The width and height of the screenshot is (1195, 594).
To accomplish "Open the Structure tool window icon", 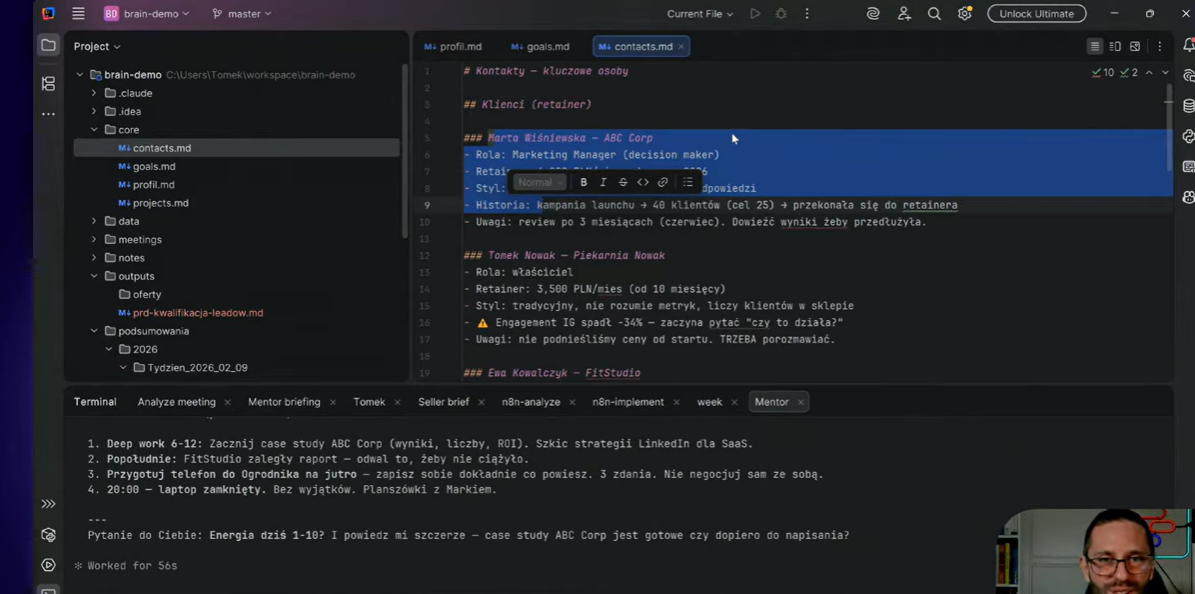I will click(x=48, y=84).
